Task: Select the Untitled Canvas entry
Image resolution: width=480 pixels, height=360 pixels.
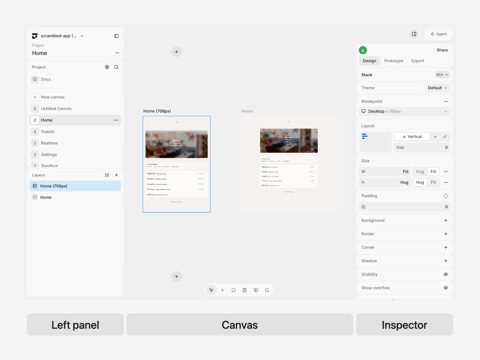Action: point(75,109)
